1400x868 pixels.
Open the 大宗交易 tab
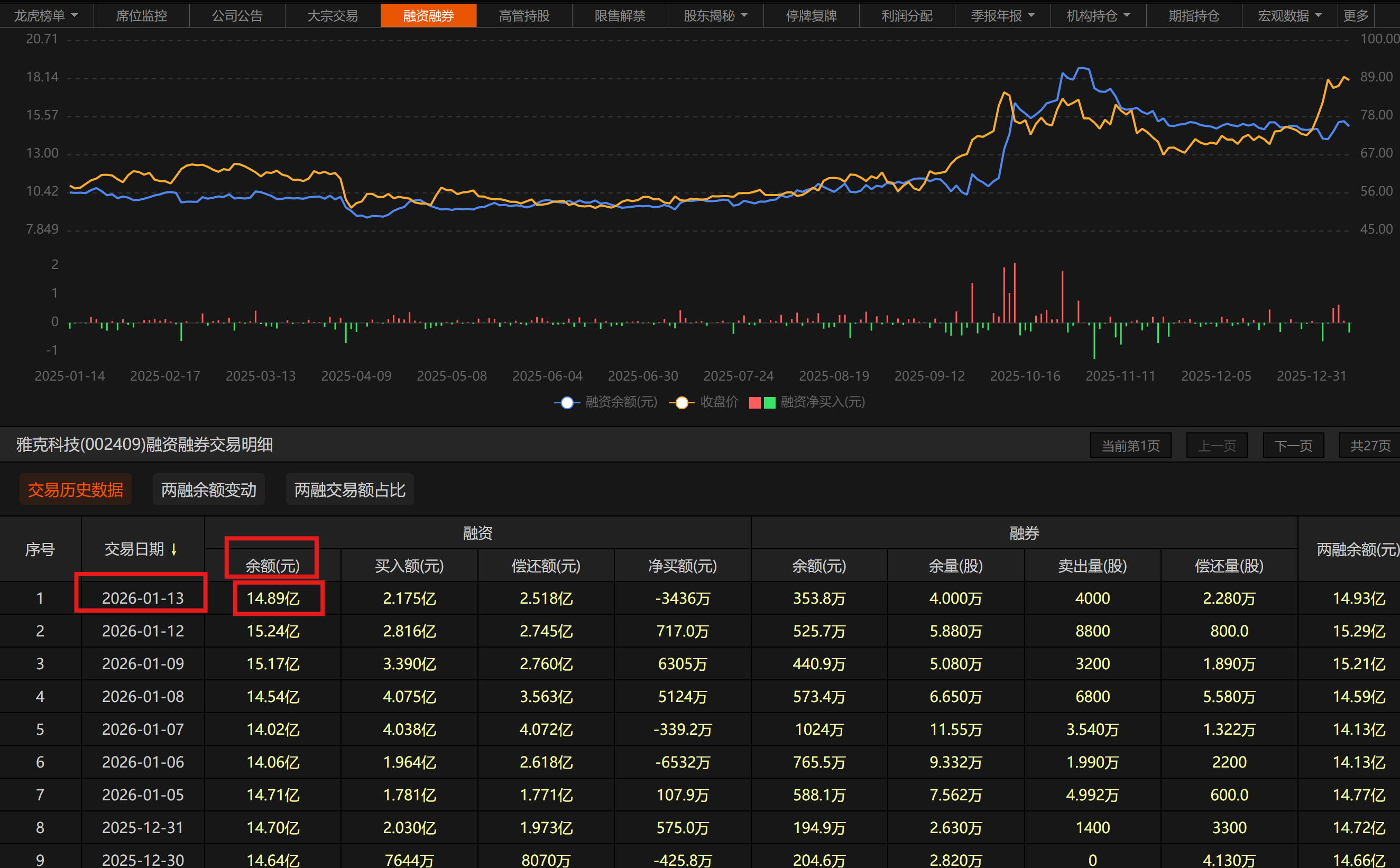333,15
